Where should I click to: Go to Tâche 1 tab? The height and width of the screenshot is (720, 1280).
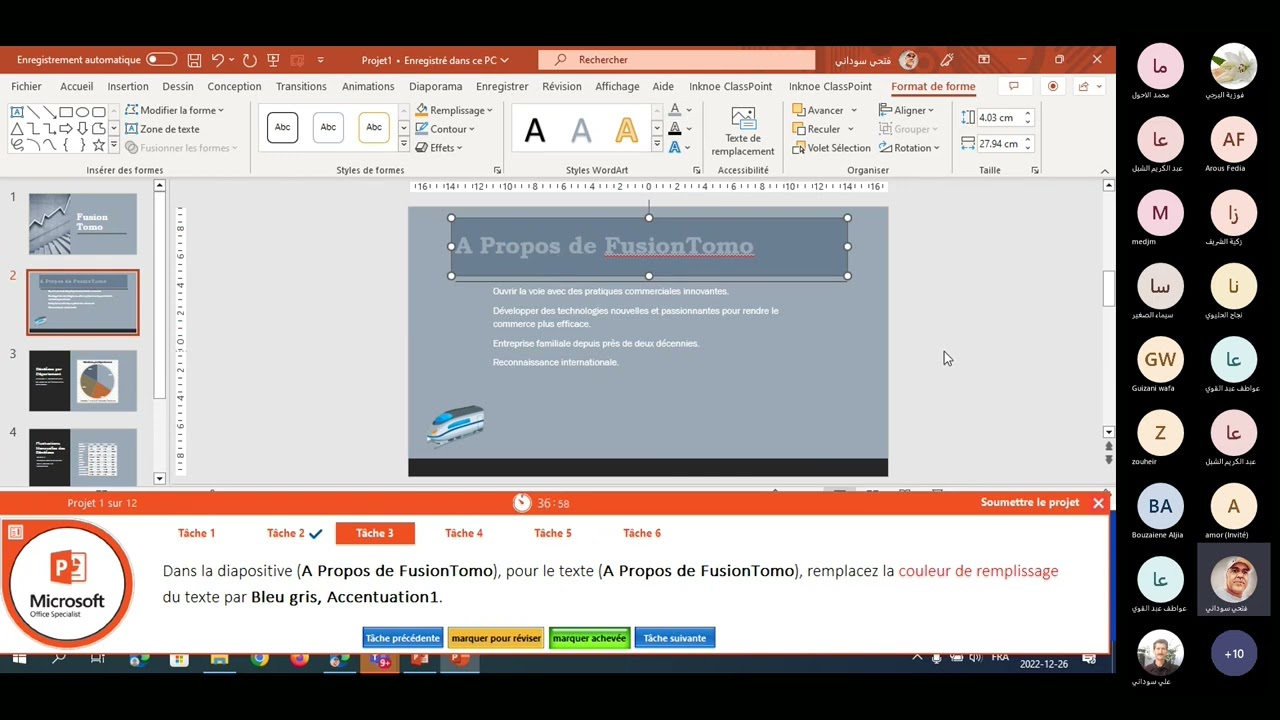coord(197,533)
